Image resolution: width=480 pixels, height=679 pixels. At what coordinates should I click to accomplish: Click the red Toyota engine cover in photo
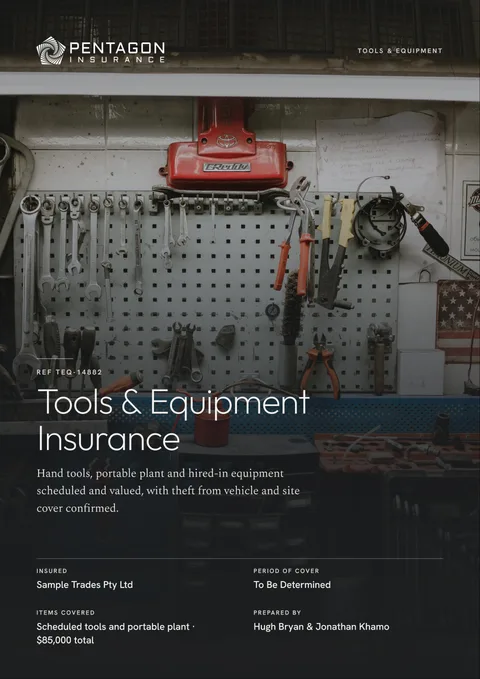point(226,148)
